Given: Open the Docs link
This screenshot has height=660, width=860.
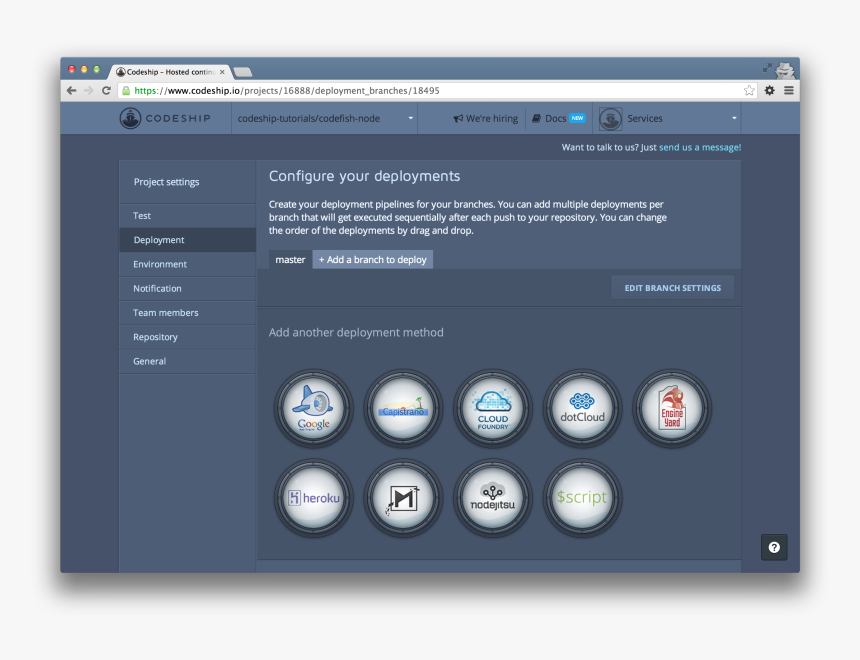Looking at the screenshot, I should pyautogui.click(x=558, y=119).
